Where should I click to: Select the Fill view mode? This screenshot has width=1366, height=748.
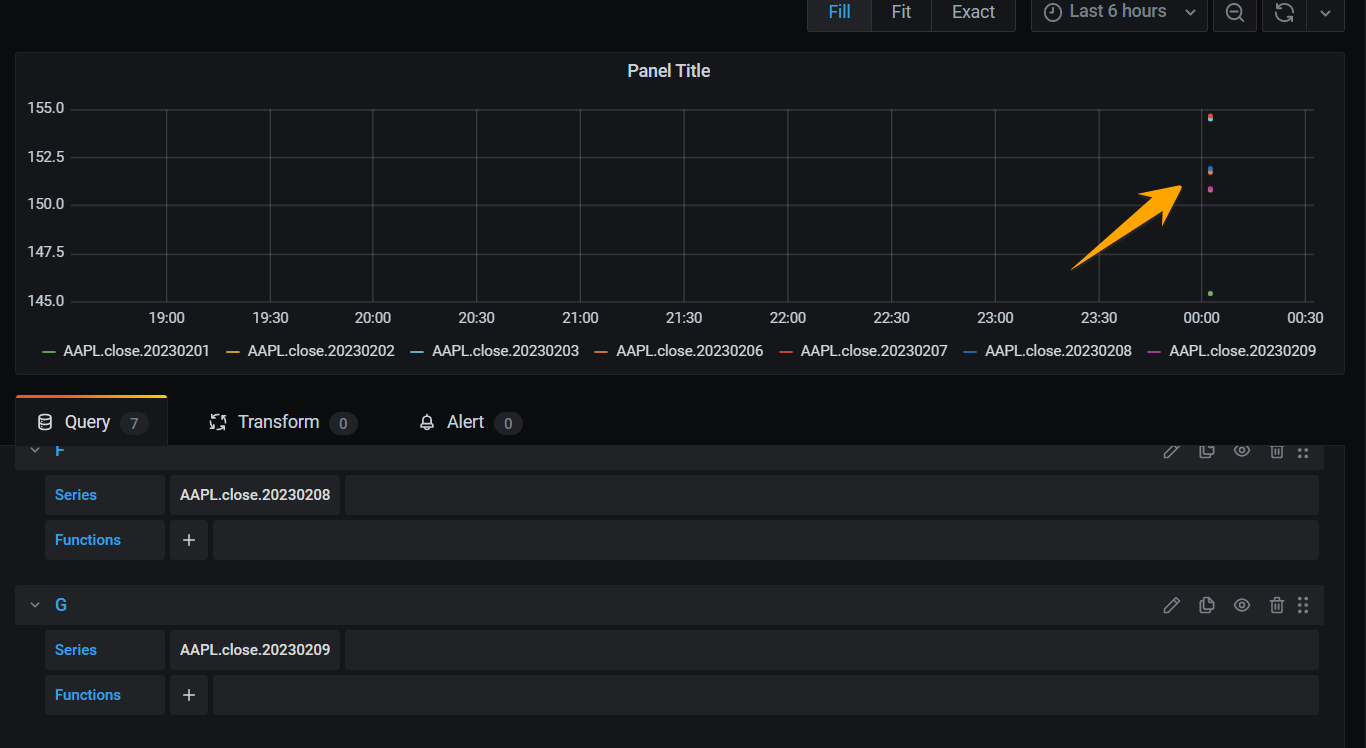coord(840,12)
